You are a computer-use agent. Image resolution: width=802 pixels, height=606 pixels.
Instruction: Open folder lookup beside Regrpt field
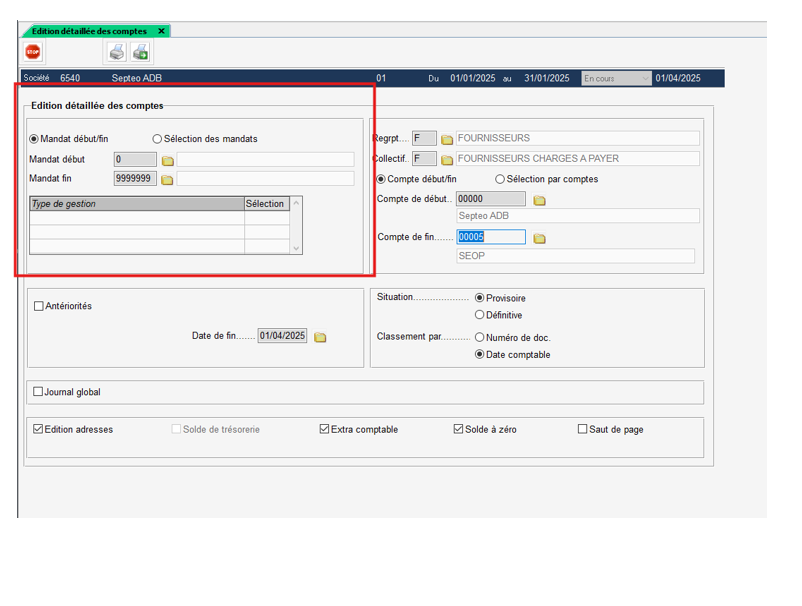[447, 139]
